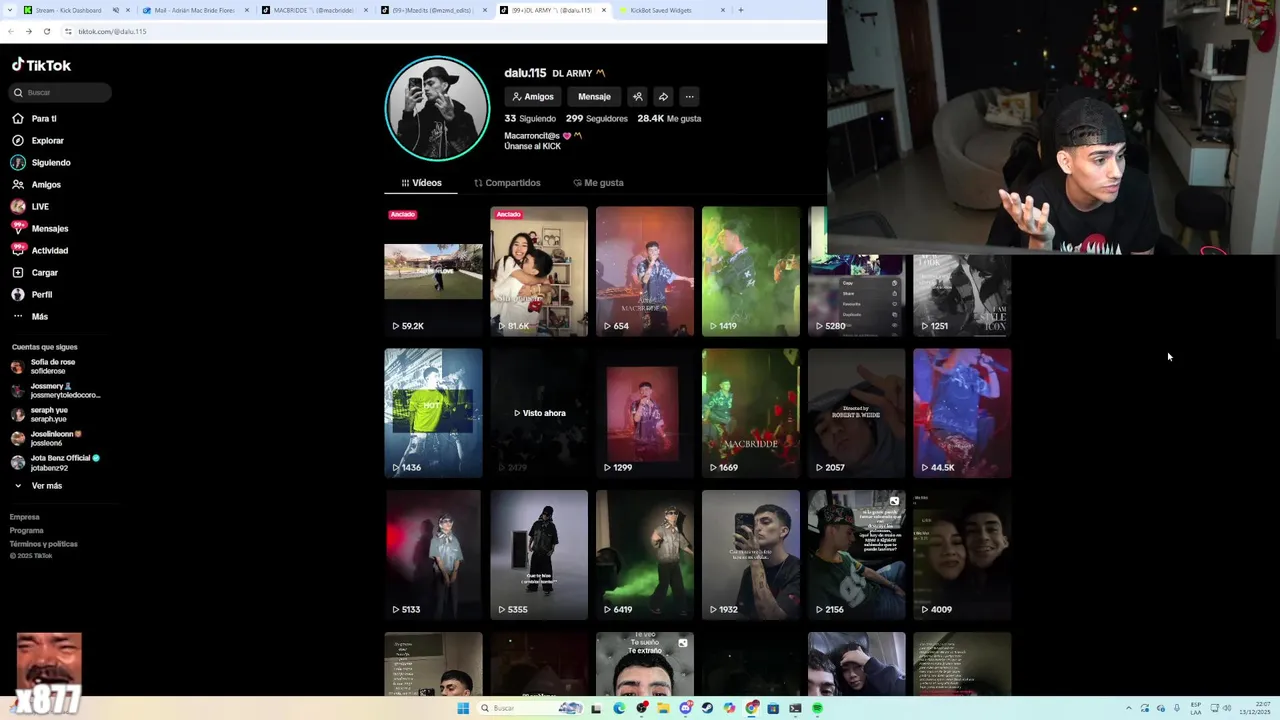Click the browser address bar
1280x720 pixels.
440,31
